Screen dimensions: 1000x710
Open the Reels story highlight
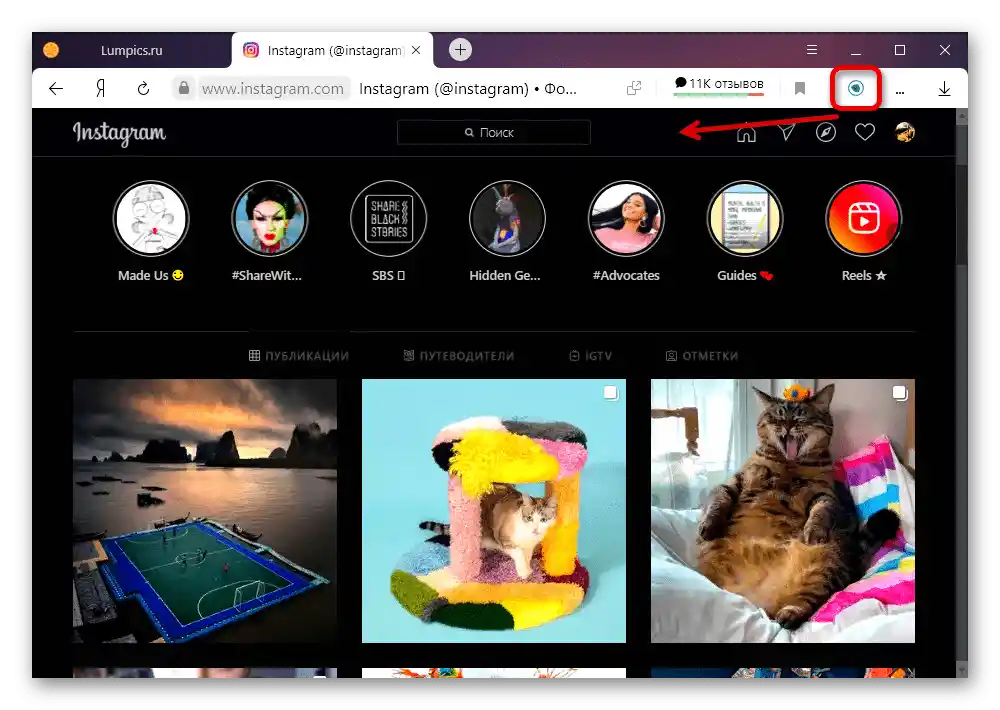(x=864, y=219)
